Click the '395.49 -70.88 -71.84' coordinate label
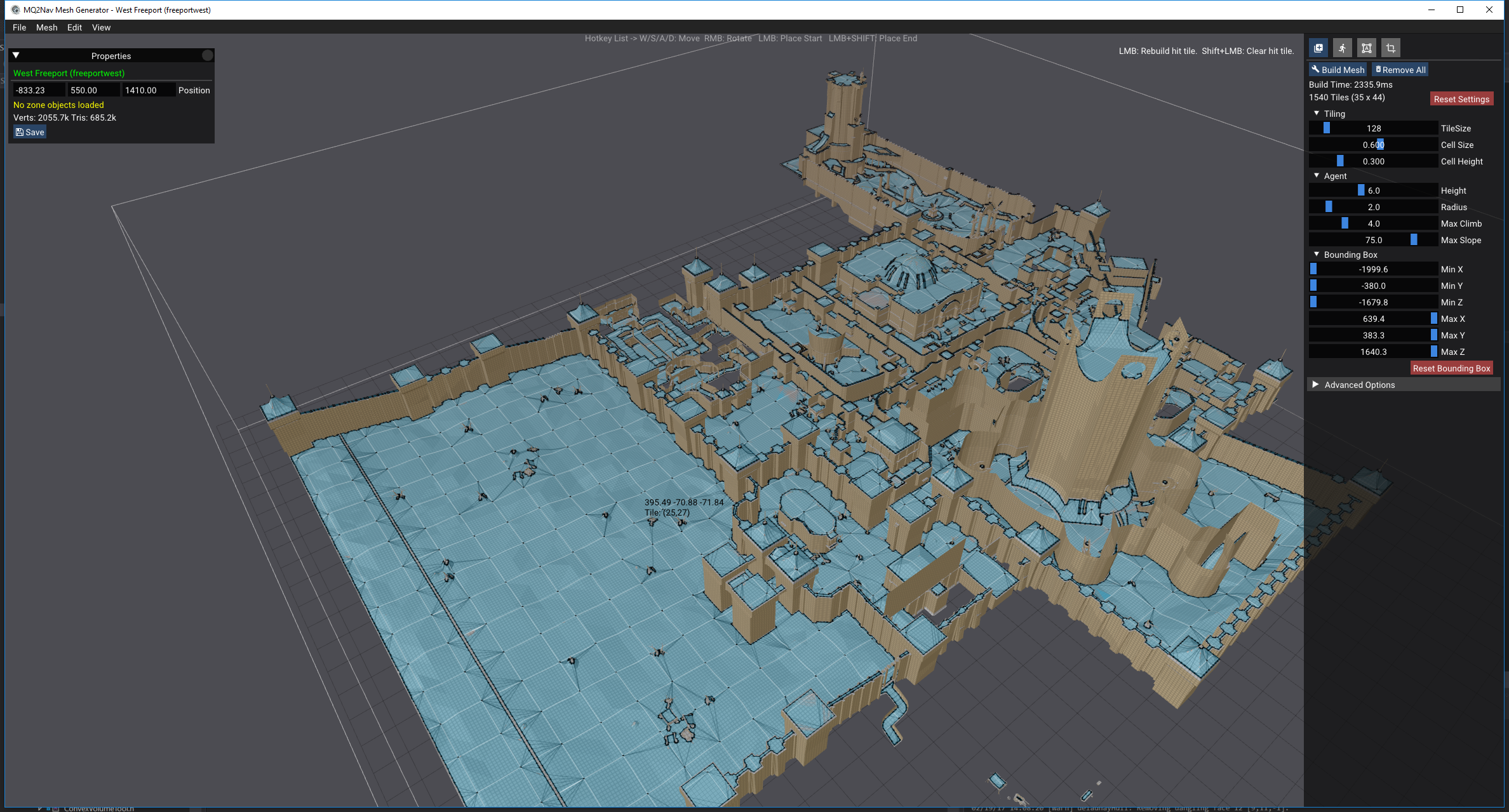The image size is (1509, 812). (684, 502)
